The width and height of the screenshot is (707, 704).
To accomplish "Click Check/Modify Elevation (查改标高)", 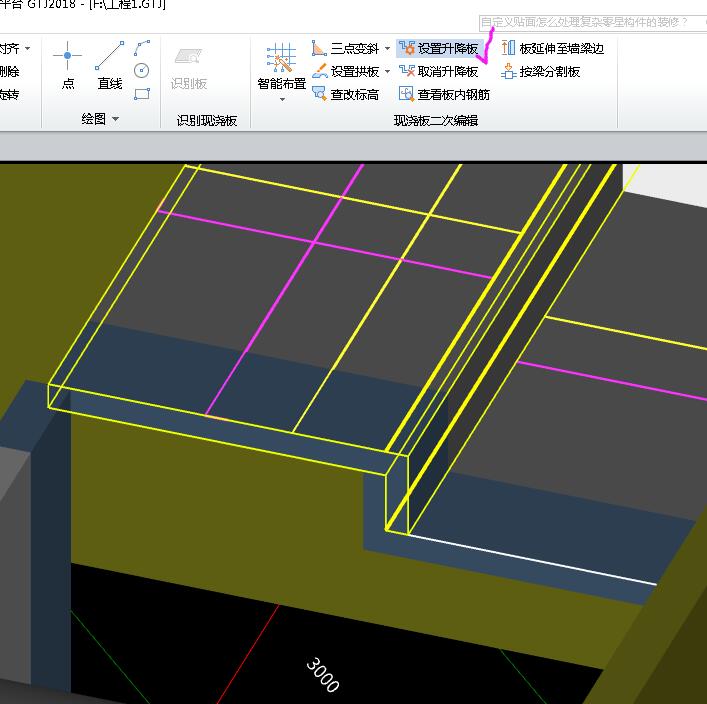I will (x=345, y=94).
